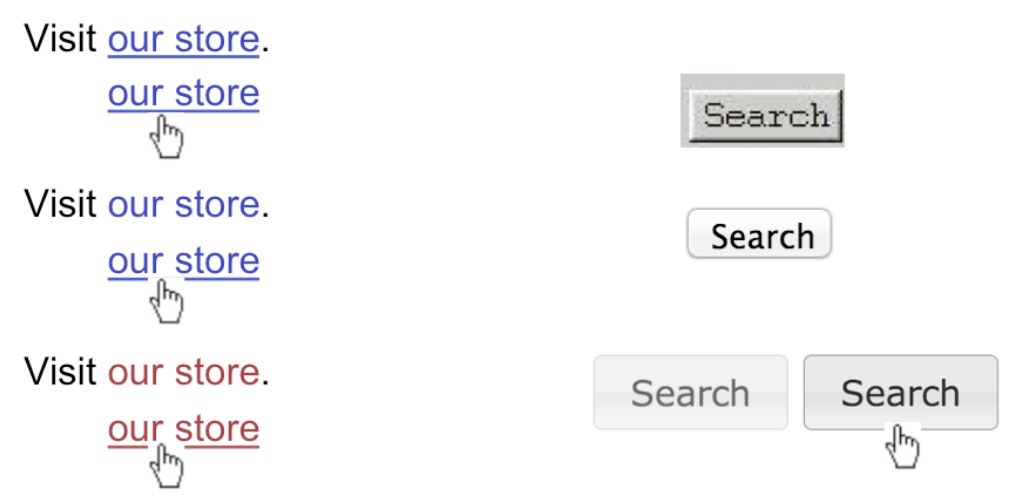
Task: Click the hand cursor under the red underlined link
Action: coord(167,466)
